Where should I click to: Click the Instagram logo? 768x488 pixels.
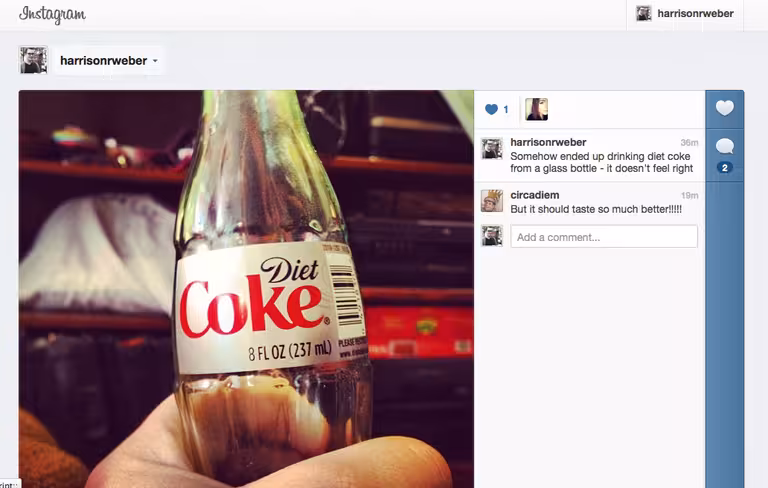pyautogui.click(x=52, y=15)
